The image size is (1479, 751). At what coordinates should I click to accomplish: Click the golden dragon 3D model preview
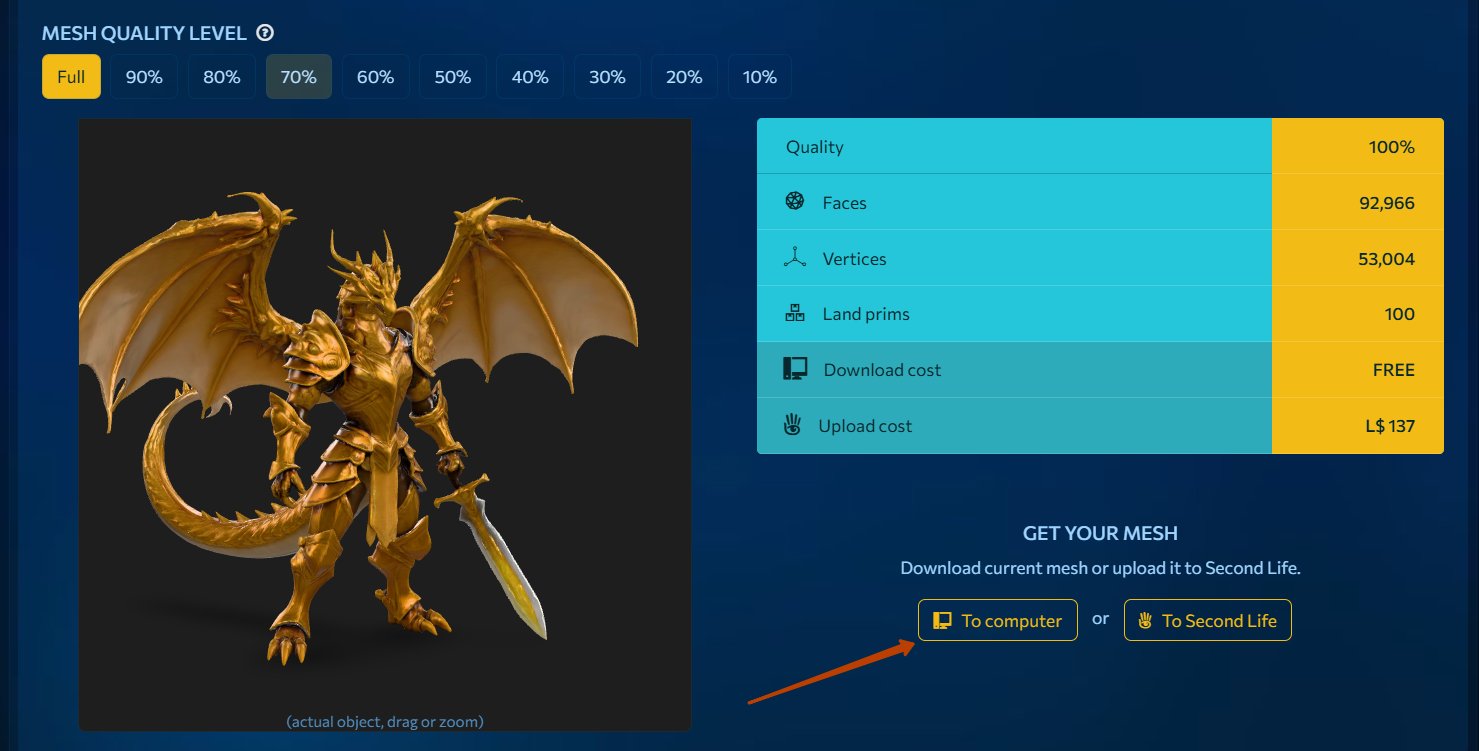click(x=385, y=420)
